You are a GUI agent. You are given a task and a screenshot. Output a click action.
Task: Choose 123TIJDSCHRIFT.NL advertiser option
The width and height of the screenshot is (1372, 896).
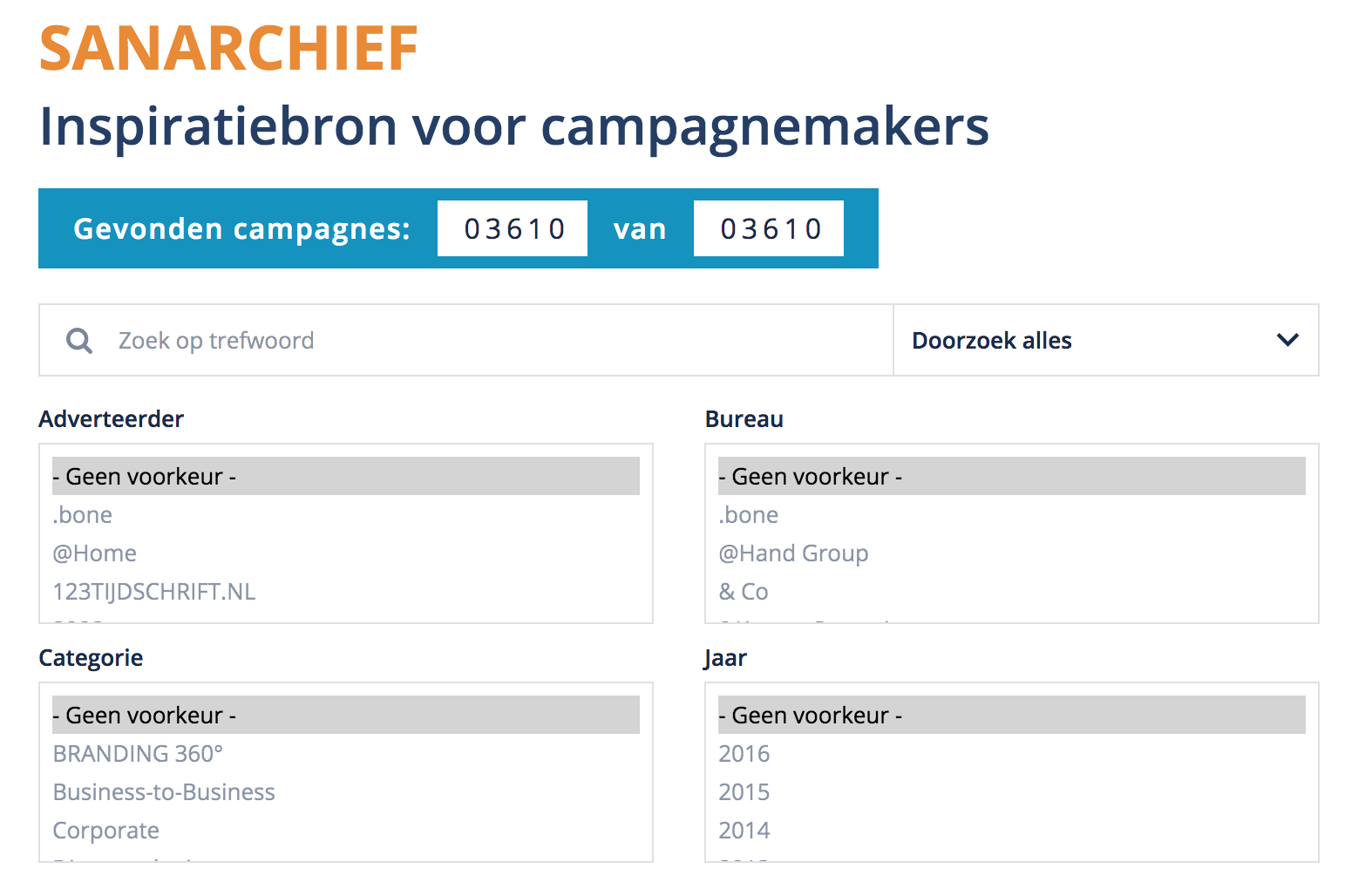coord(154,592)
